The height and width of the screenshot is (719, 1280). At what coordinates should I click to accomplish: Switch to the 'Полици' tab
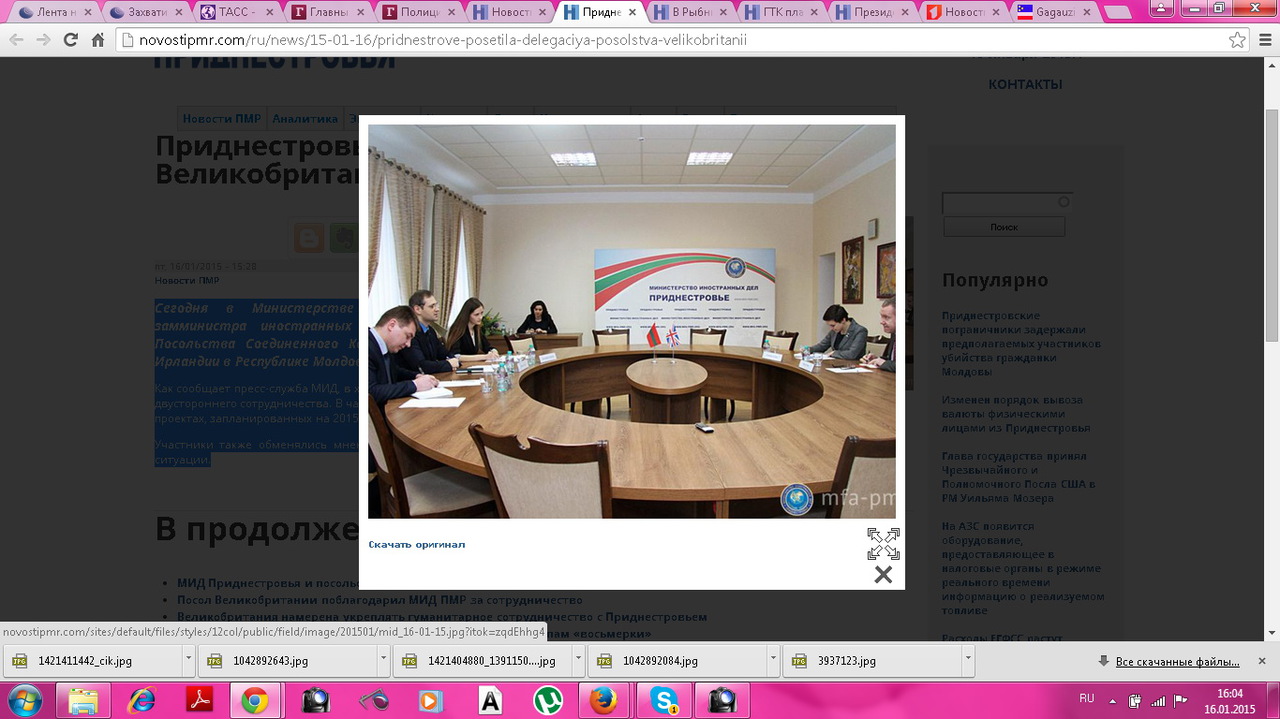click(420, 12)
